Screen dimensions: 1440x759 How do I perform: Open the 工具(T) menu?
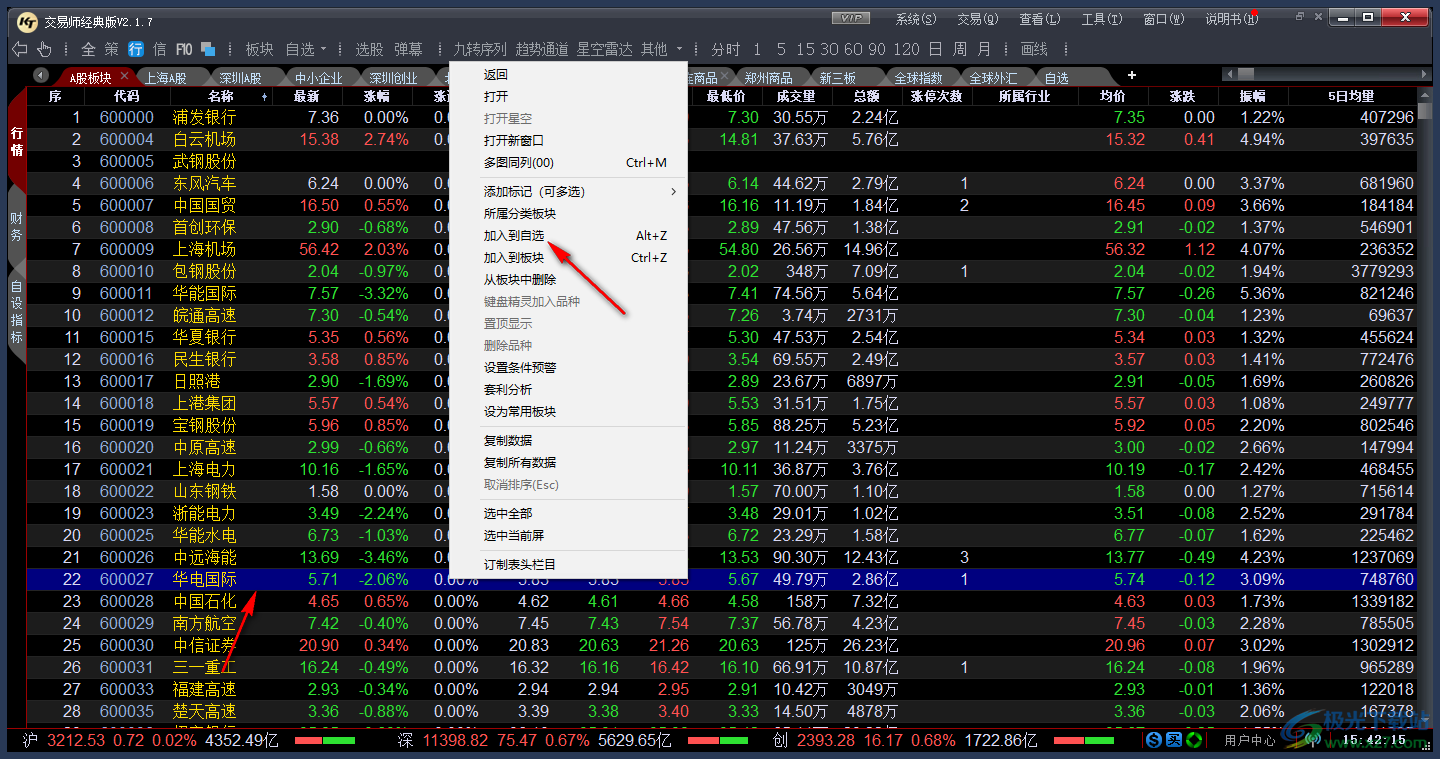(x=1102, y=19)
